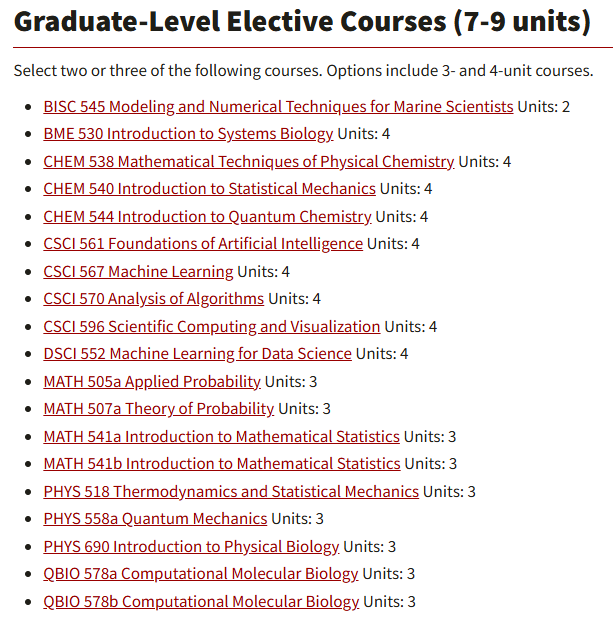
Task: Open PHYS 690 Introduction to Physical Biology
Action: [x=191, y=546]
